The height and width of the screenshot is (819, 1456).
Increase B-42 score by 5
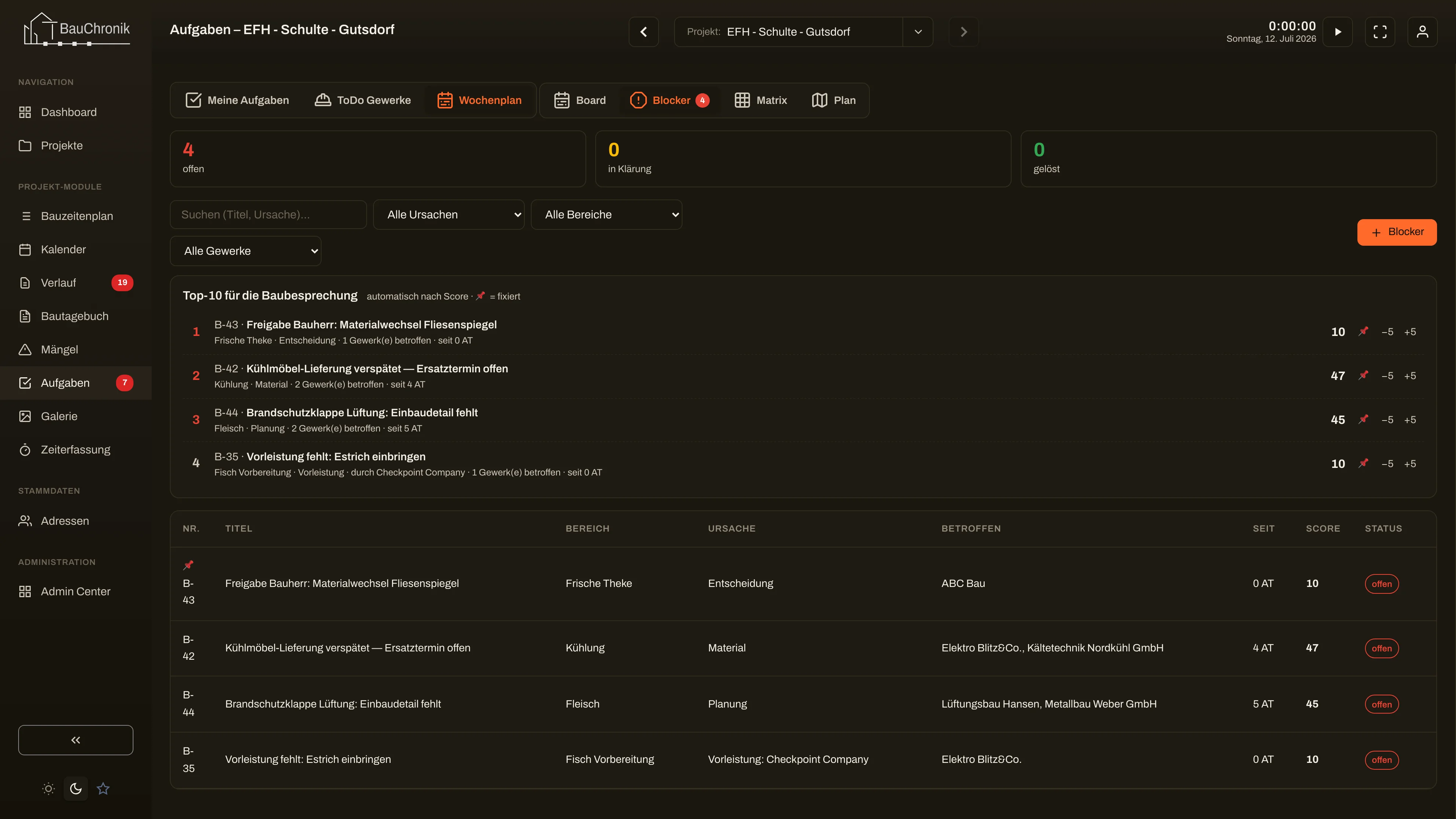pos(1410,376)
